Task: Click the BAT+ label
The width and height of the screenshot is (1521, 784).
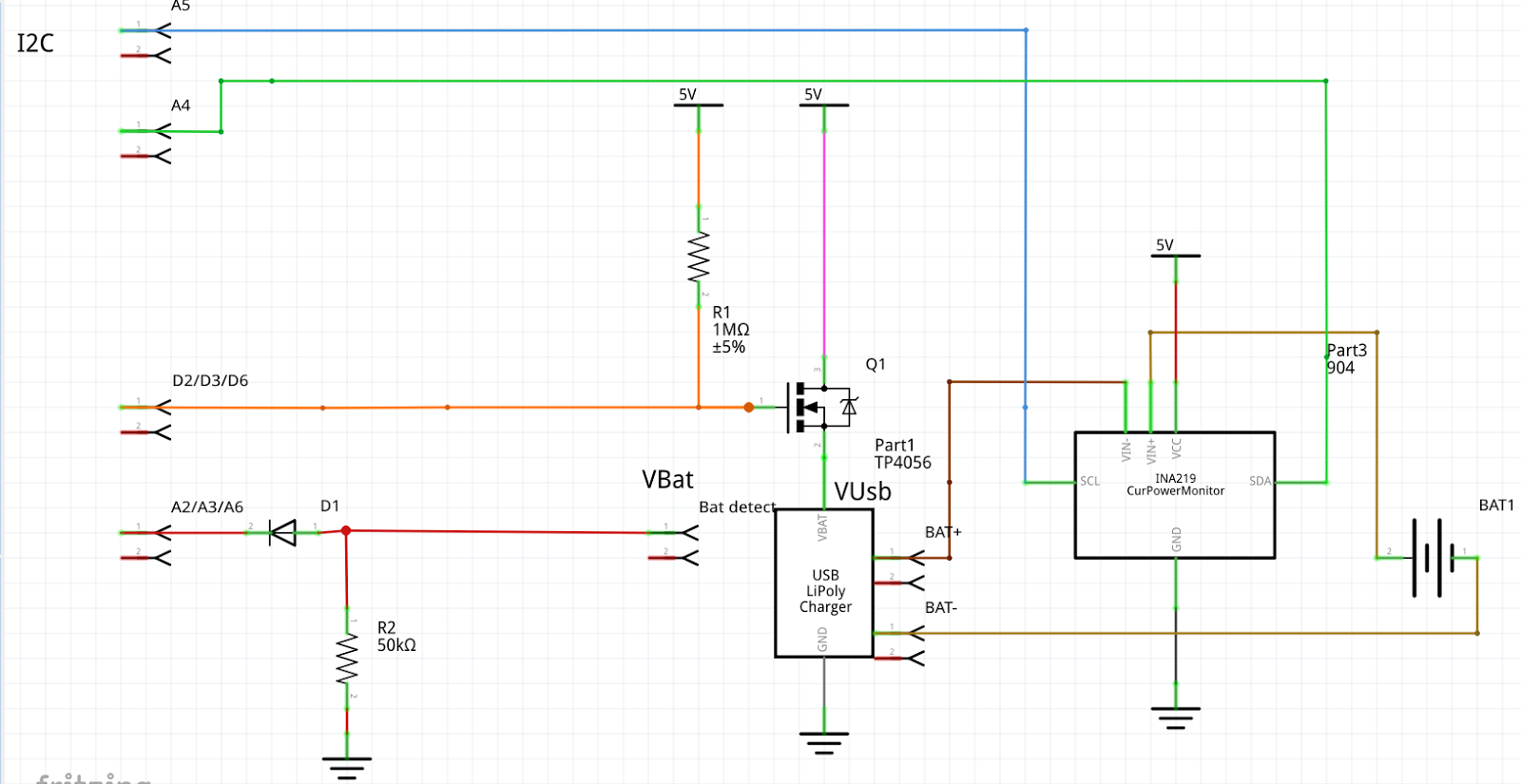Action: [x=943, y=532]
